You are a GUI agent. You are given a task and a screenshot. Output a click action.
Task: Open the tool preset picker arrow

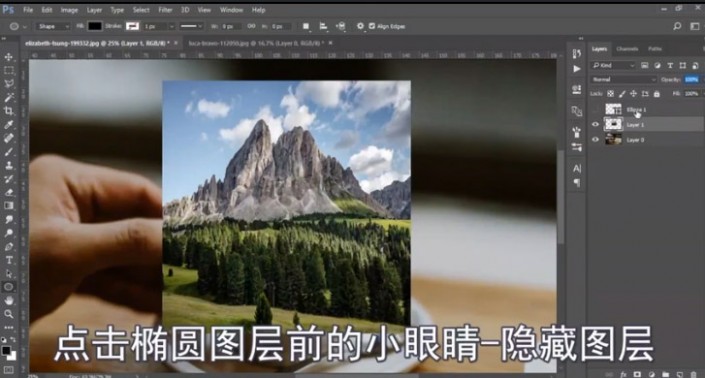click(x=25, y=27)
